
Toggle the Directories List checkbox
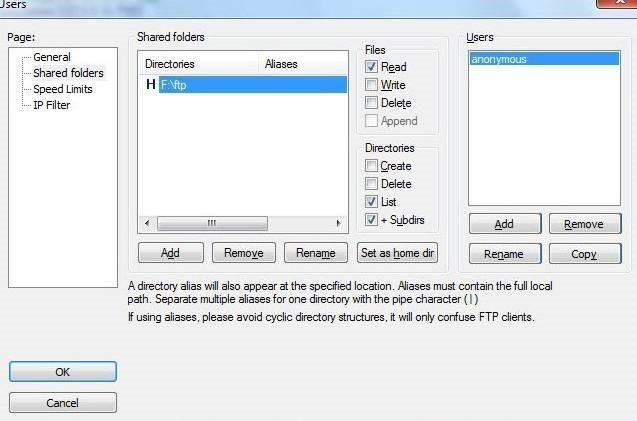[372, 202]
